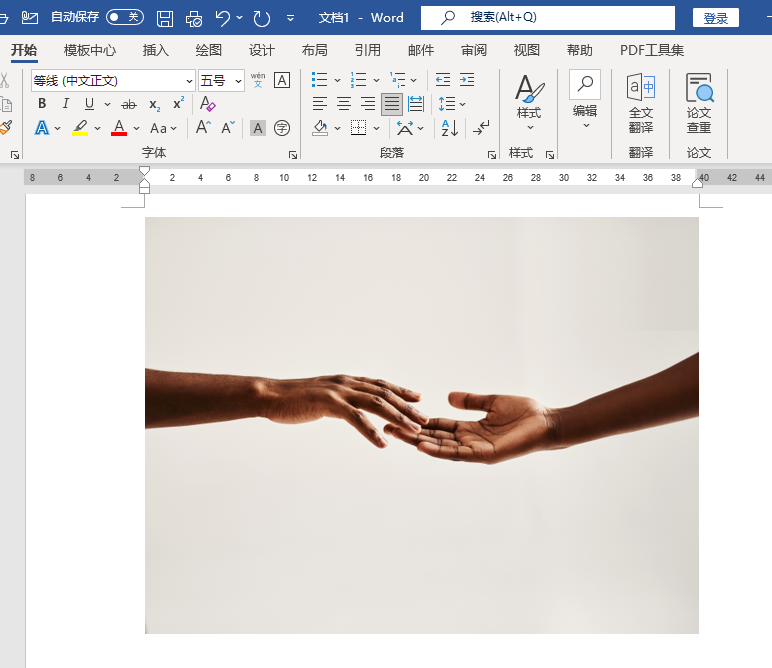
Task: Click the enclosed character icon
Action: point(282,128)
